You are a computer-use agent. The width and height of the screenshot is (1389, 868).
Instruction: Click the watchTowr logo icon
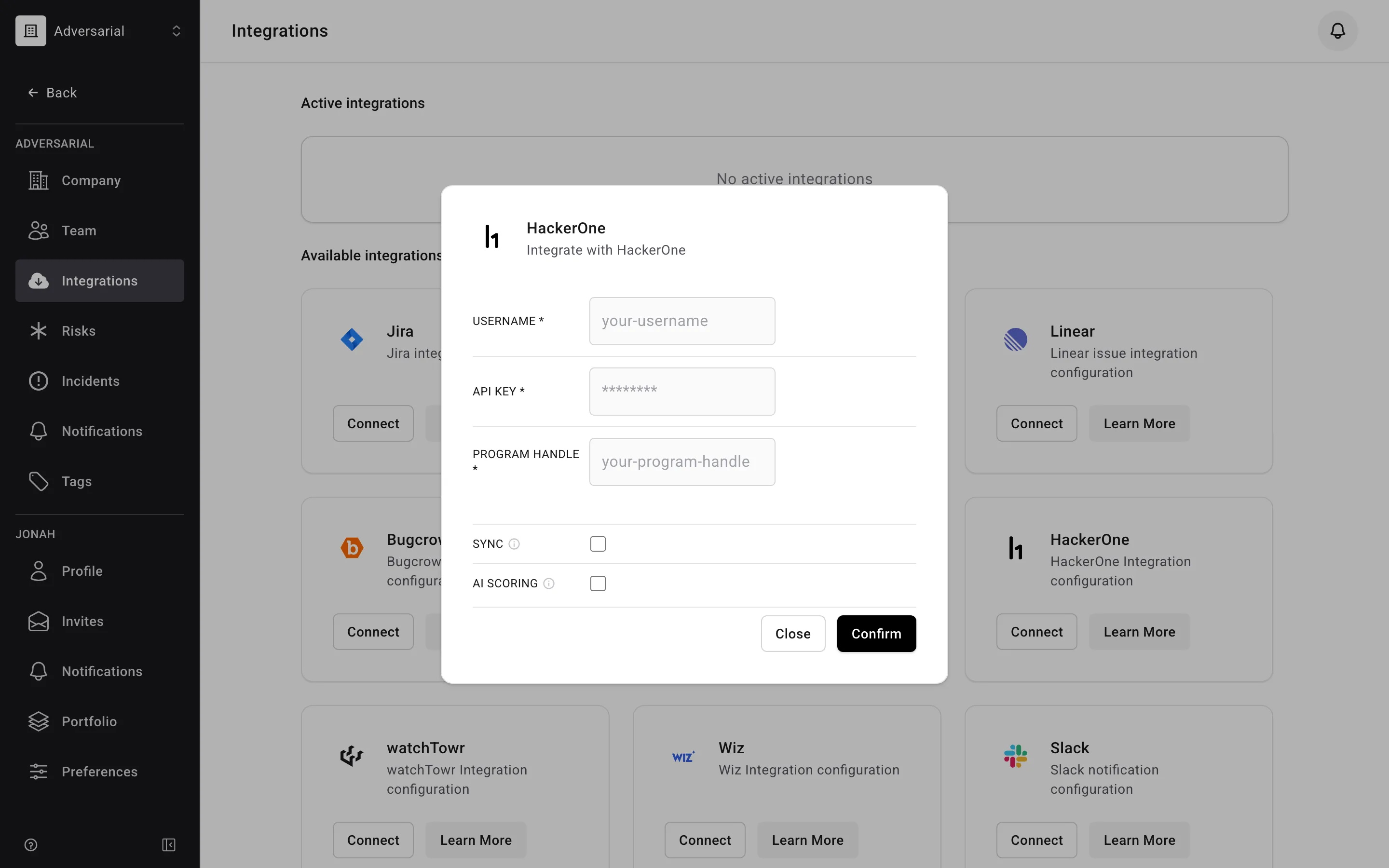click(x=352, y=756)
